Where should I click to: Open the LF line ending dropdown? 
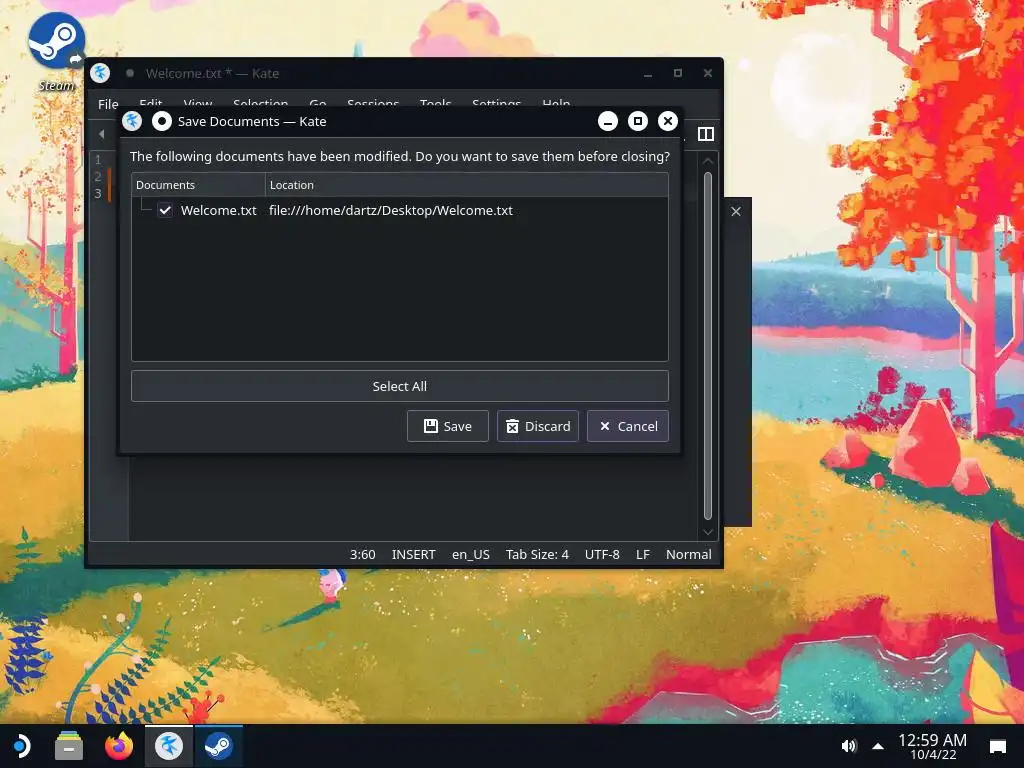coord(643,554)
